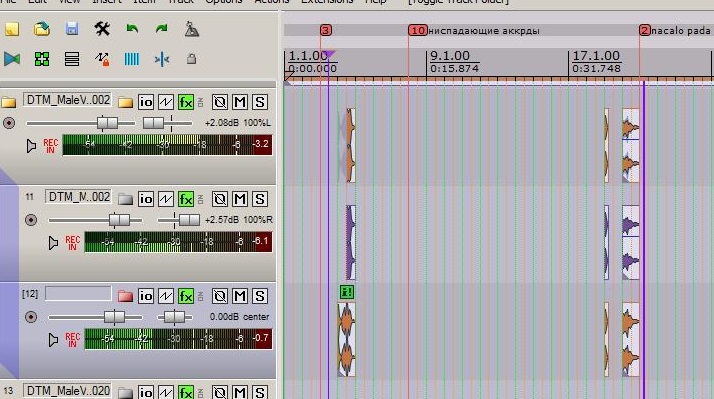Toggle phase invert on DTM_MaleV..002 track

pyautogui.click(x=219, y=102)
